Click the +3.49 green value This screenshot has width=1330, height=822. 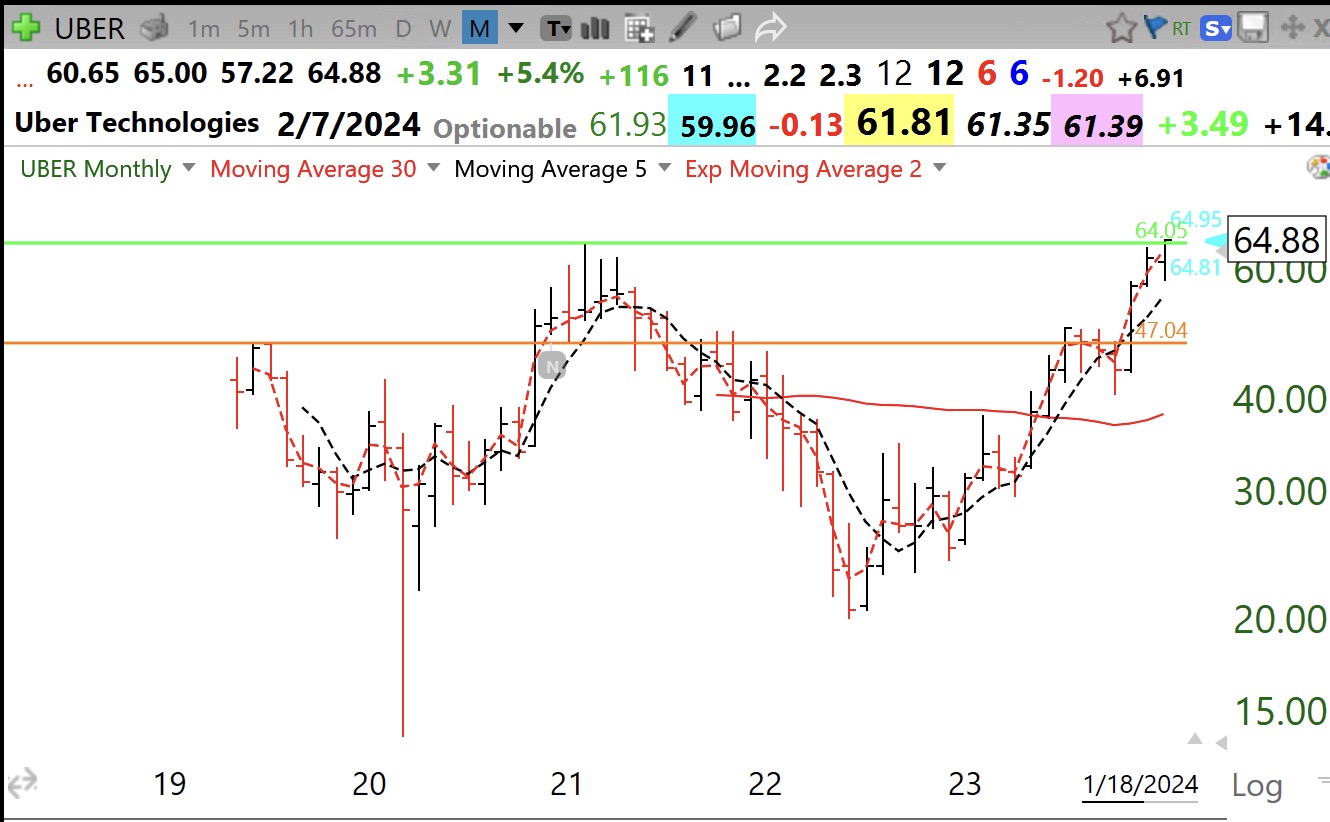pos(1203,124)
